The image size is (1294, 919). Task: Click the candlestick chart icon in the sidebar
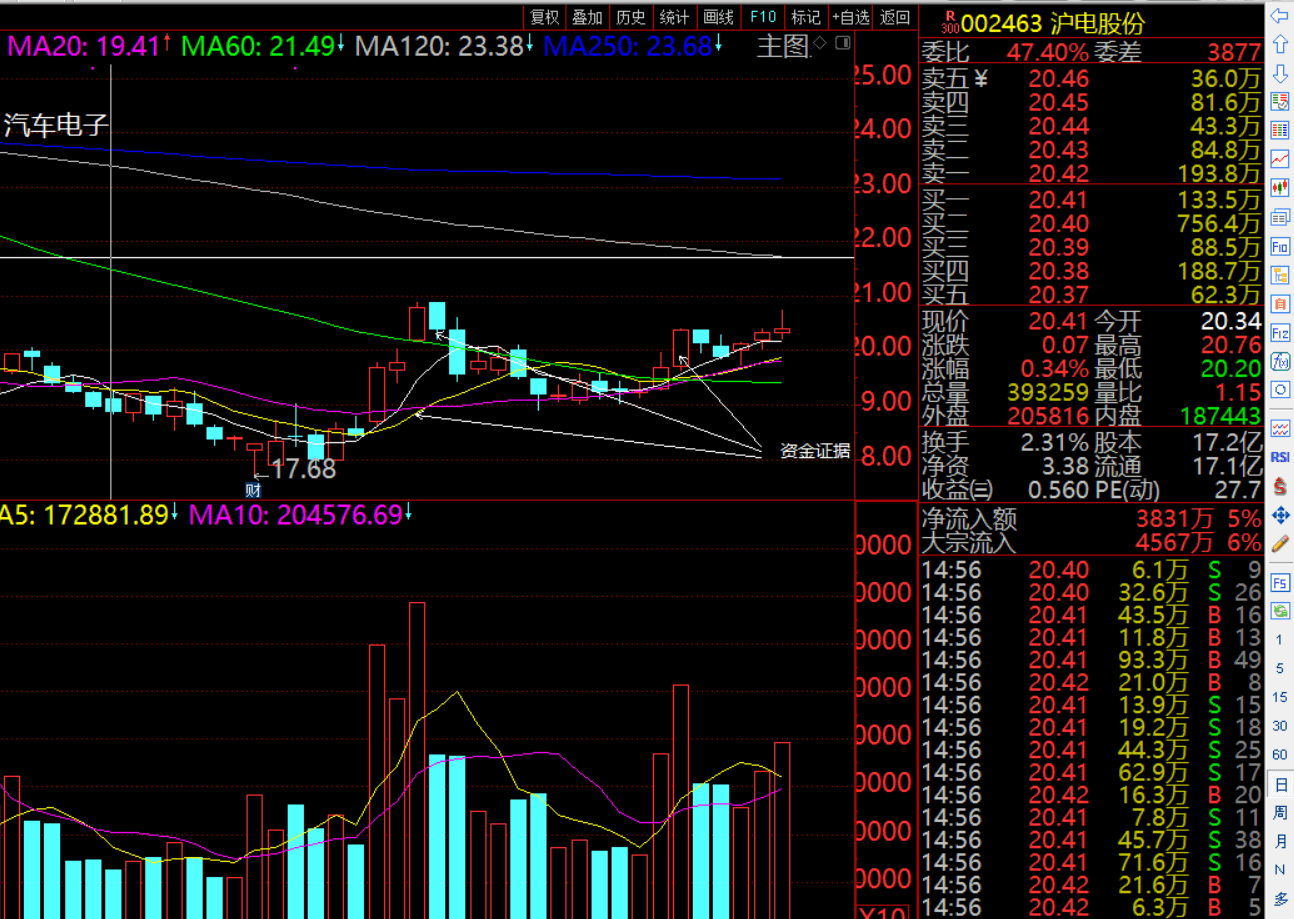1280,188
